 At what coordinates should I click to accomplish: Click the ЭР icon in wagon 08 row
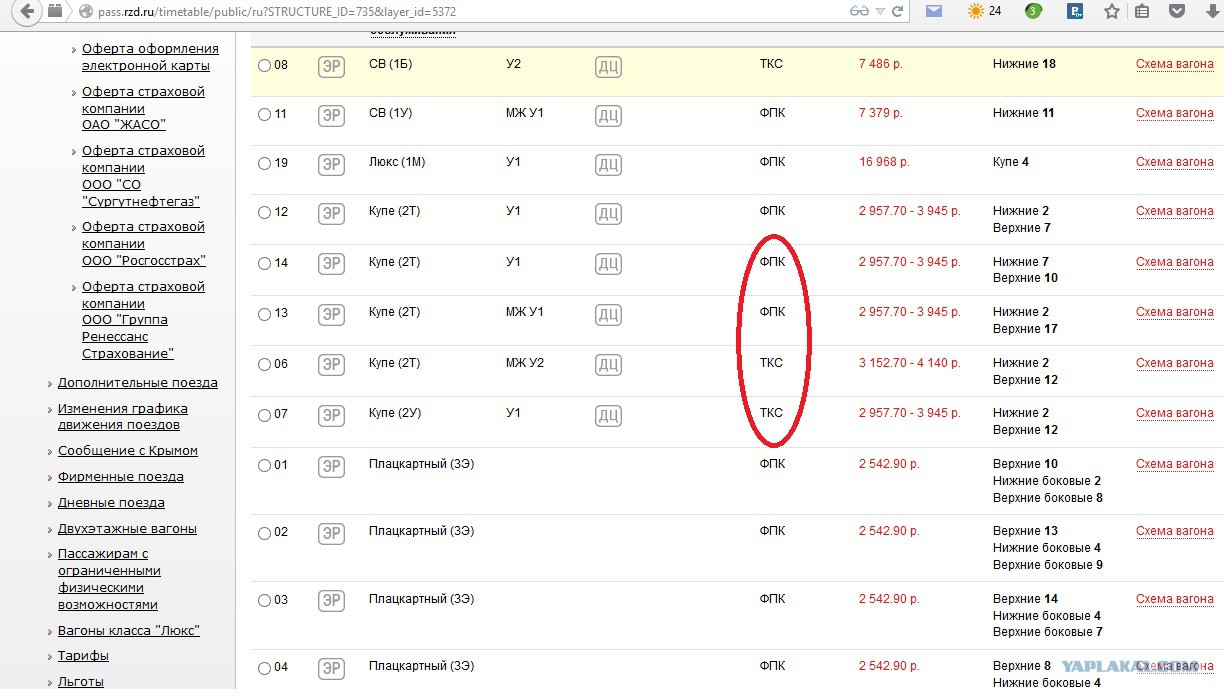pos(331,67)
